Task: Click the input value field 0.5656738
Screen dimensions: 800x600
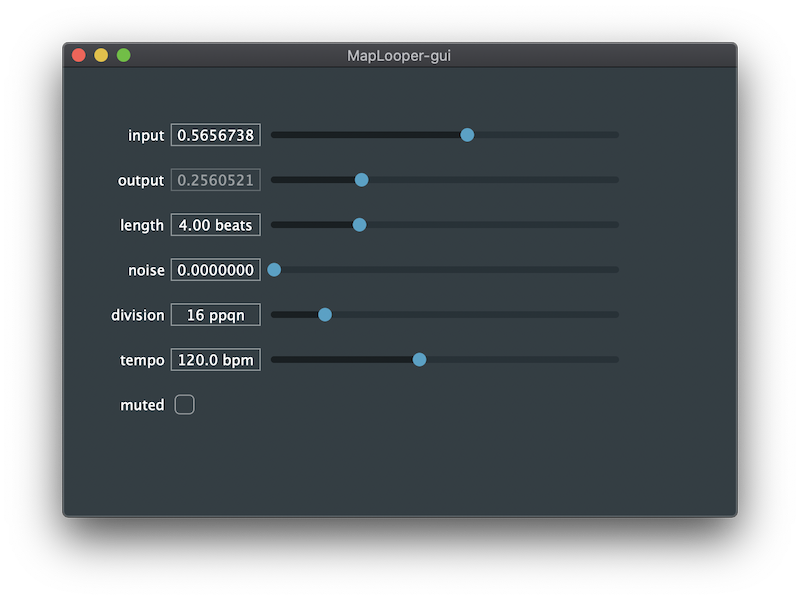Action: pos(215,135)
